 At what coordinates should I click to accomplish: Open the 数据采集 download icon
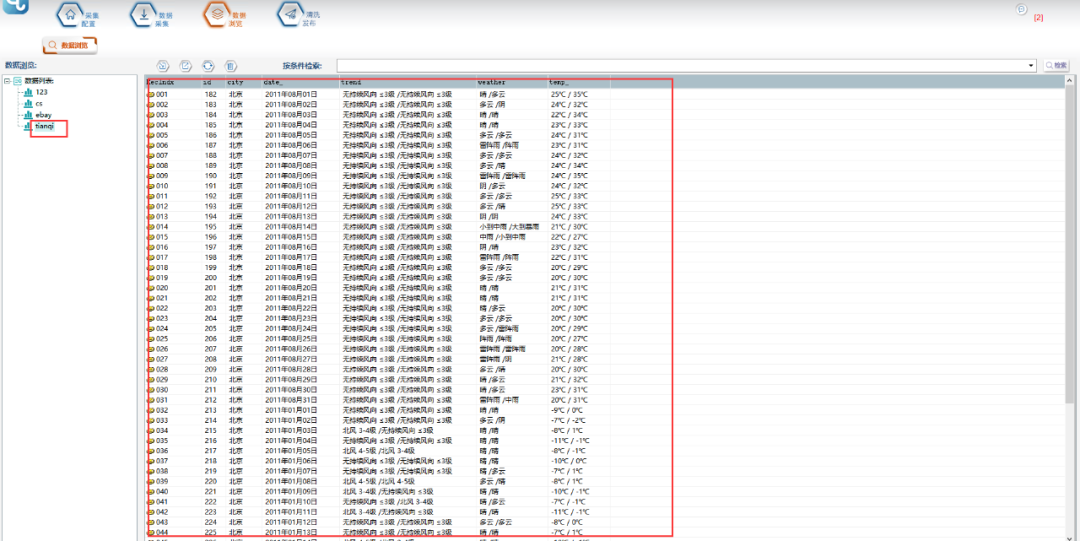coord(143,14)
